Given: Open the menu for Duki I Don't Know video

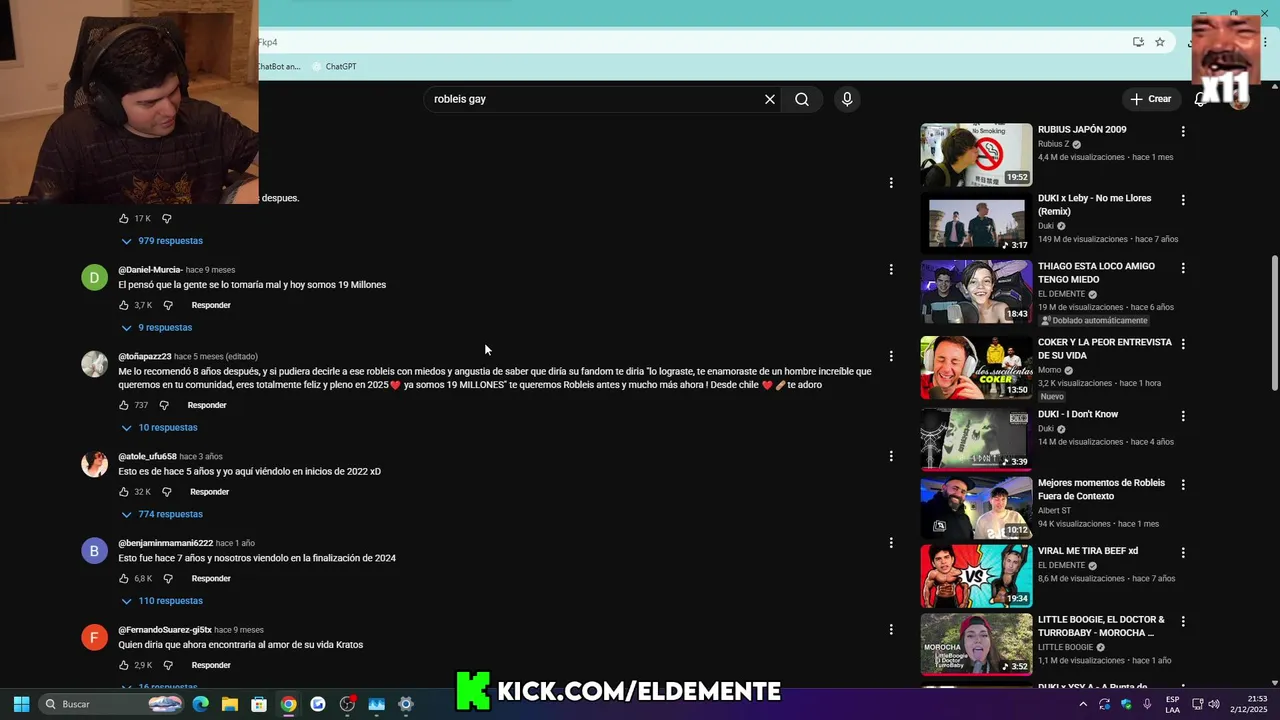Looking at the screenshot, I should tap(1183, 416).
